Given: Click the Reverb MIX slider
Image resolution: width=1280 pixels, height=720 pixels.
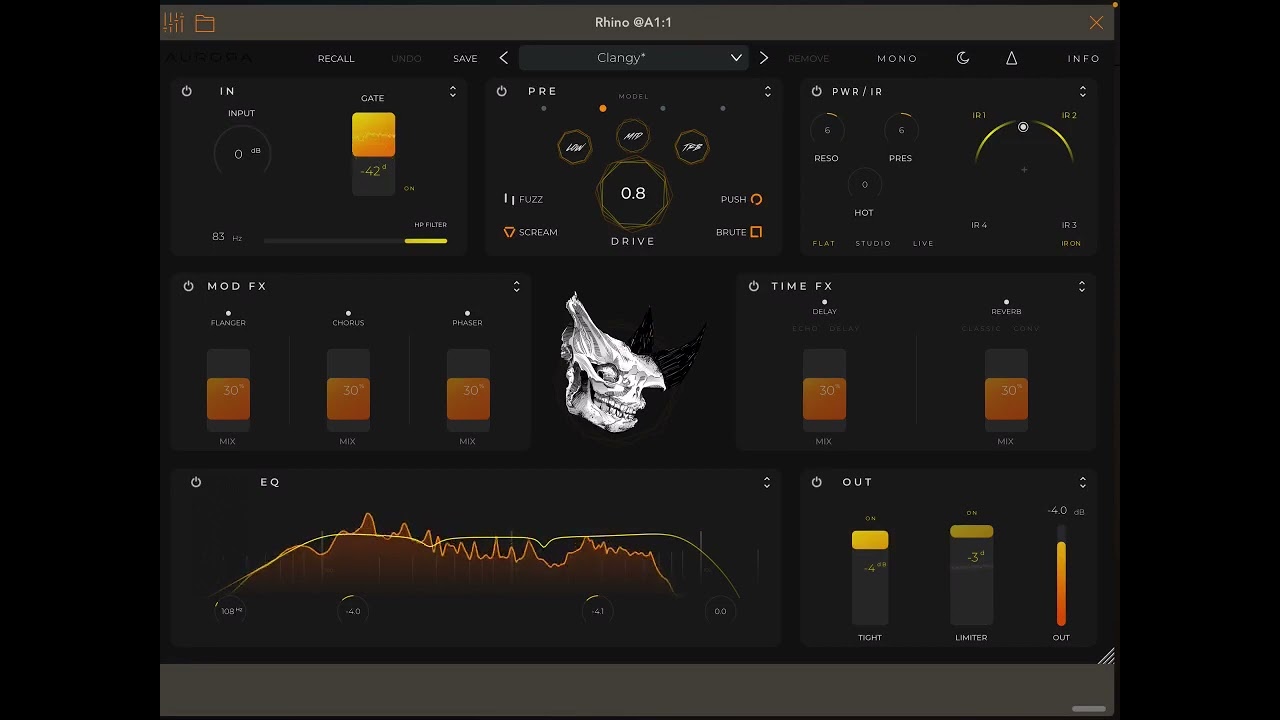Looking at the screenshot, I should (x=1006, y=390).
